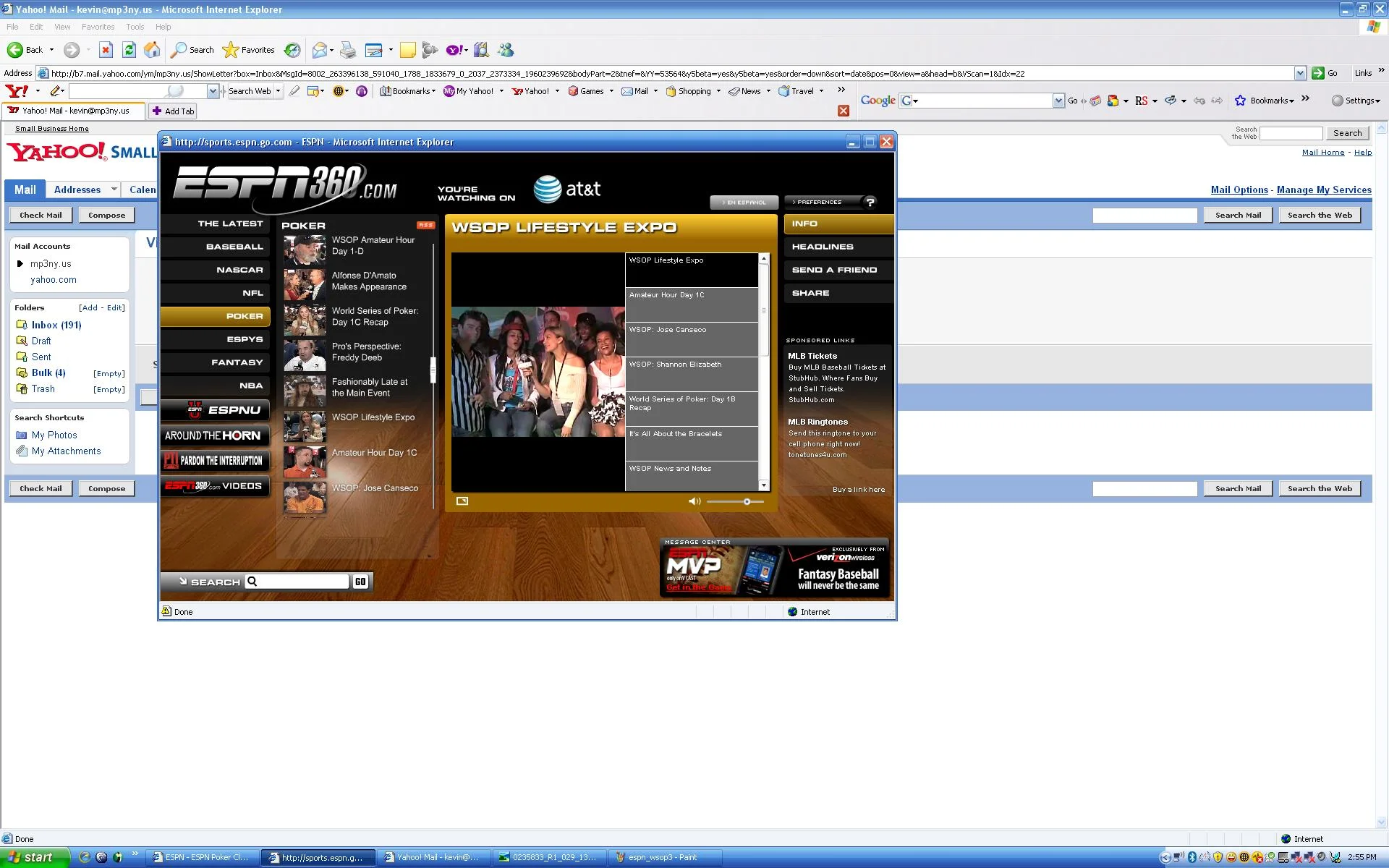Click the Compose button
Screen dimensions: 1389x868
click(x=106, y=215)
